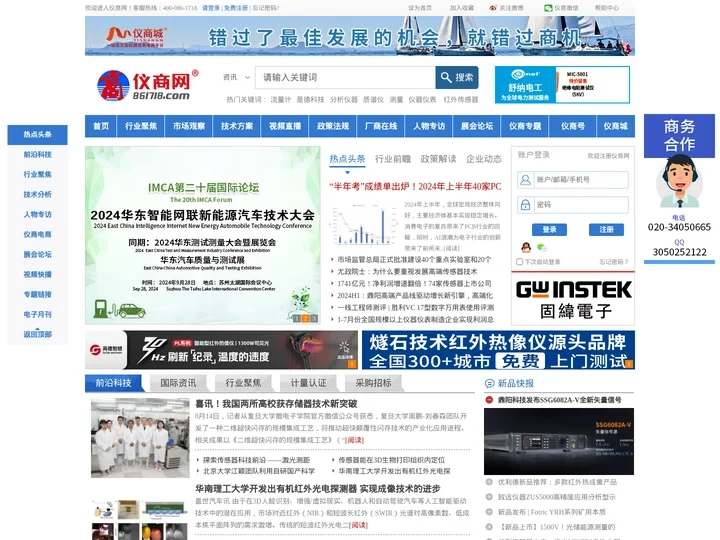Open 技术方案 navigation item
Screen dimensions: 720x540
(x=237, y=126)
